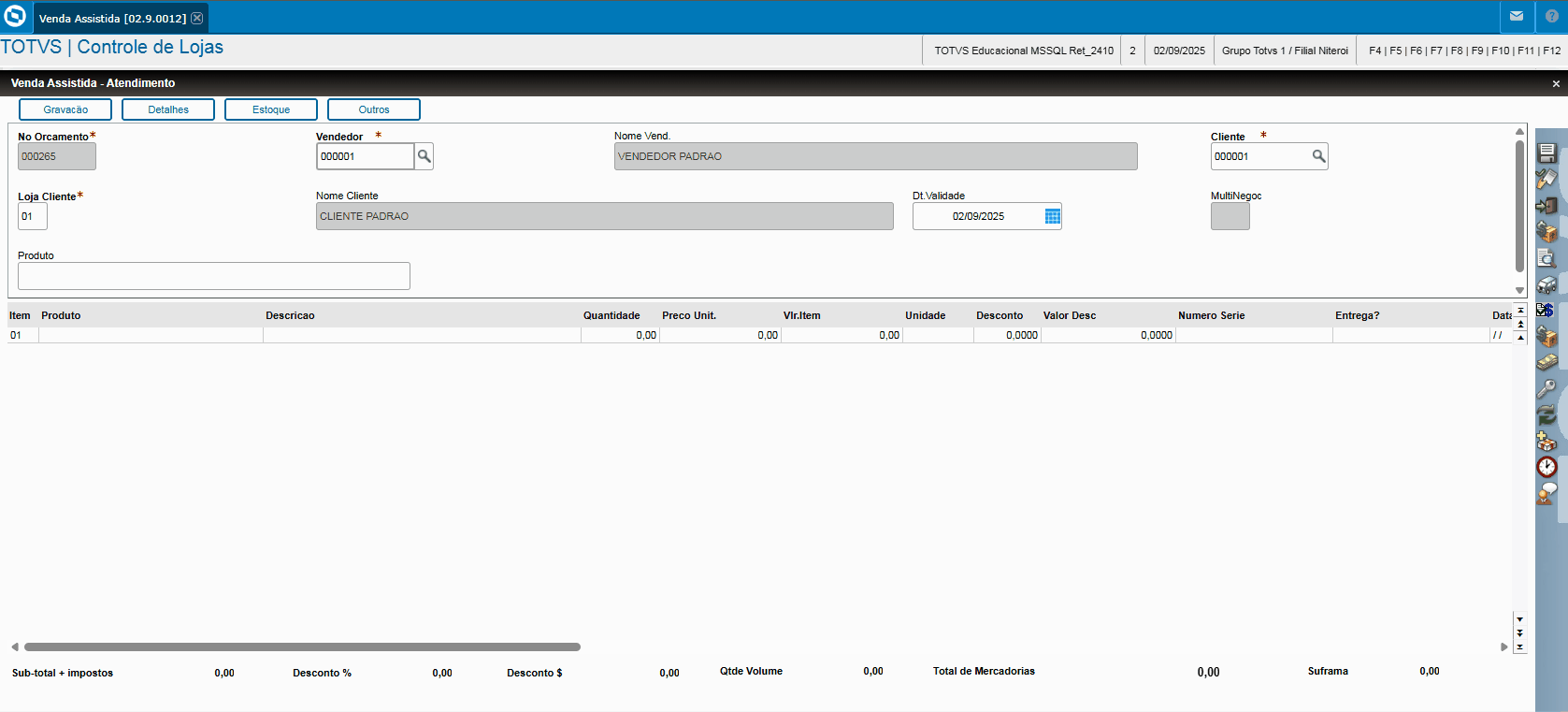Image resolution: width=1568 pixels, height=712 pixels.
Task: Click the document magnifier sidebar icon
Action: click(x=1547, y=257)
